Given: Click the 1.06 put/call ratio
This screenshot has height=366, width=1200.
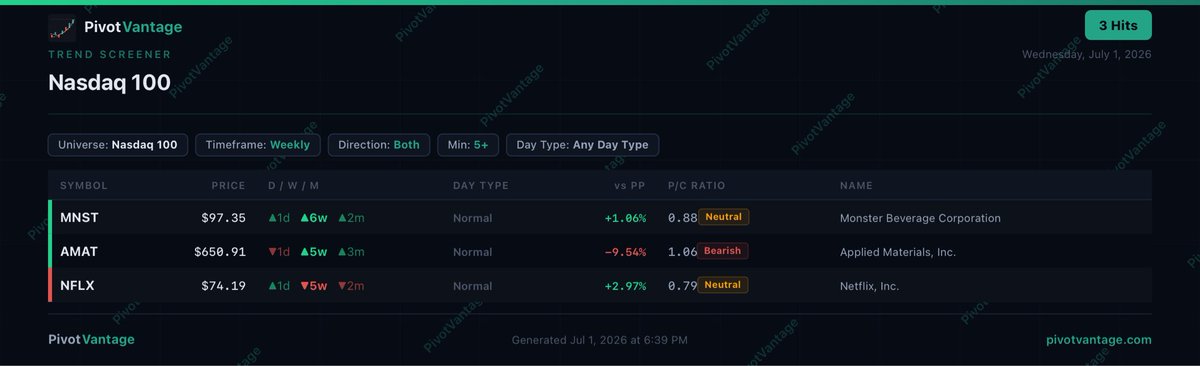Looking at the screenshot, I should point(683,252).
